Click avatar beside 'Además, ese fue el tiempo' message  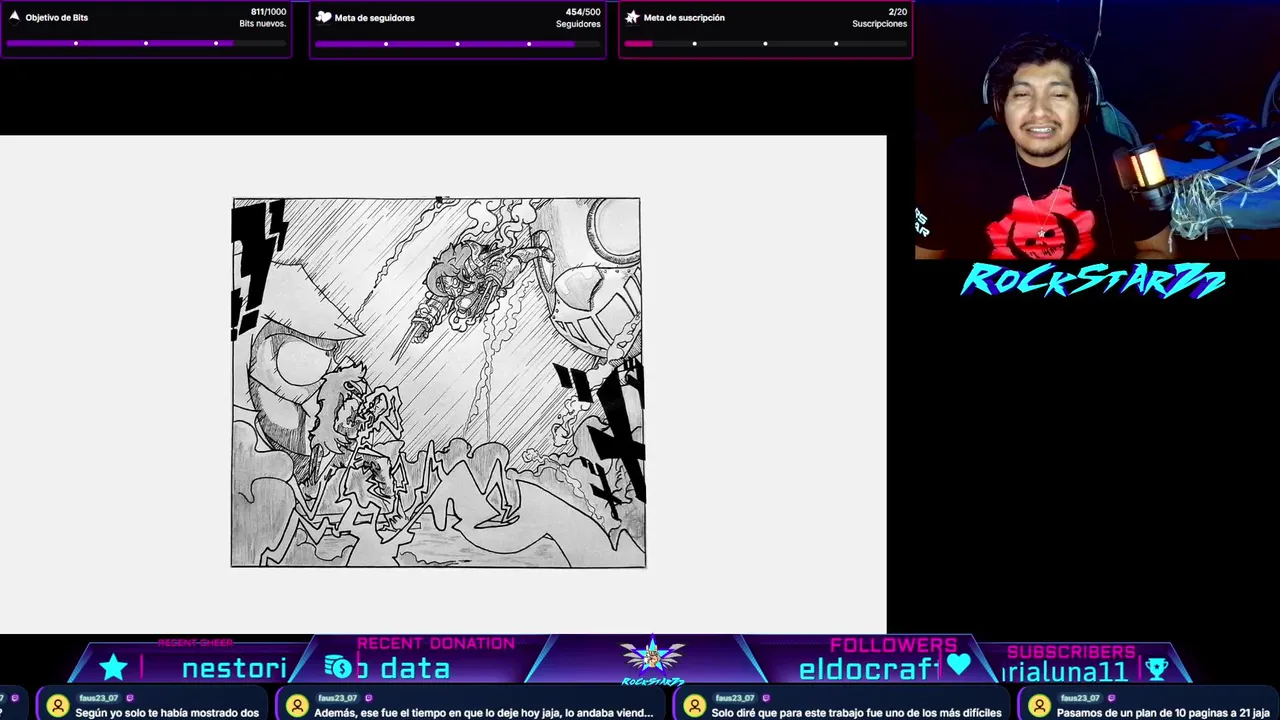click(x=297, y=706)
